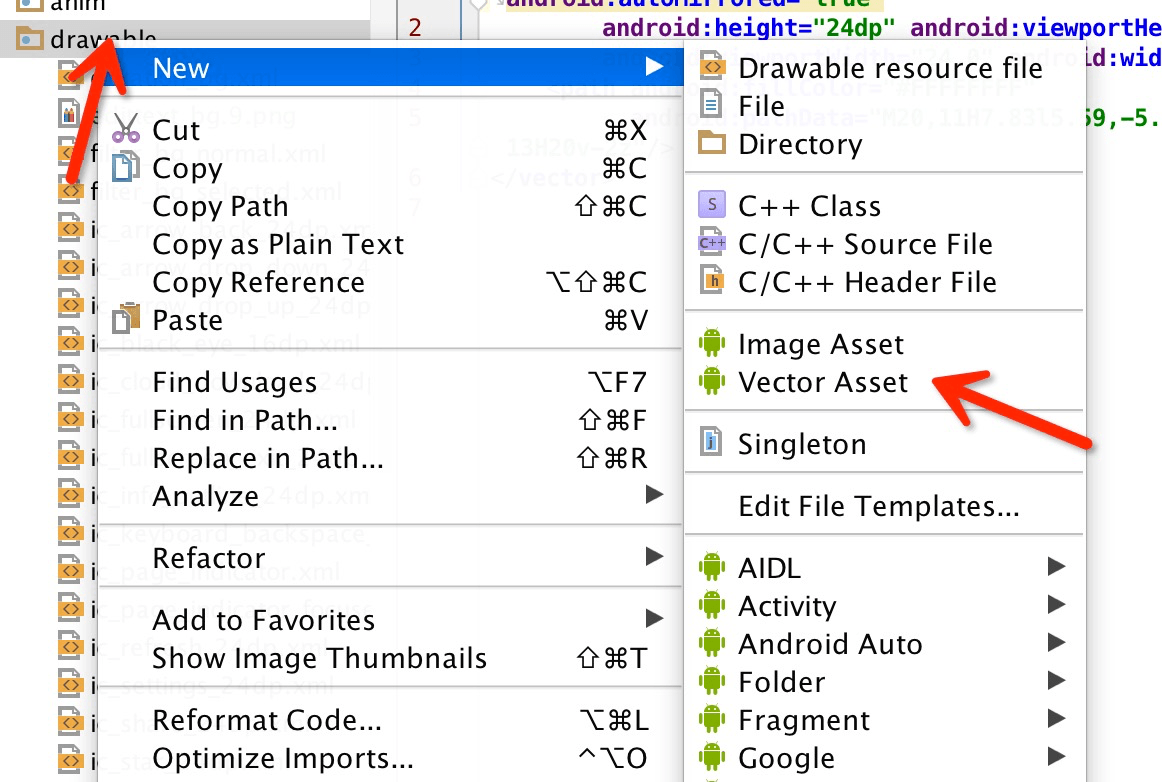Expand the arrow next to Fragment

pos(1056,718)
